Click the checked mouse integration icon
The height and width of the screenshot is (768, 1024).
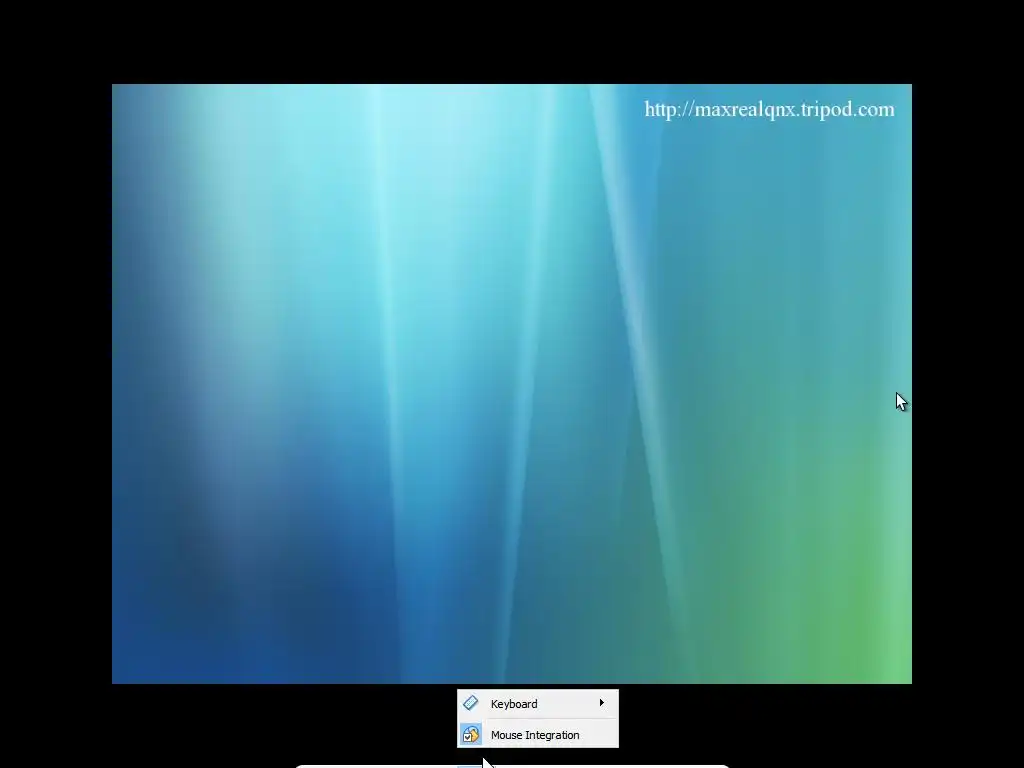point(470,735)
